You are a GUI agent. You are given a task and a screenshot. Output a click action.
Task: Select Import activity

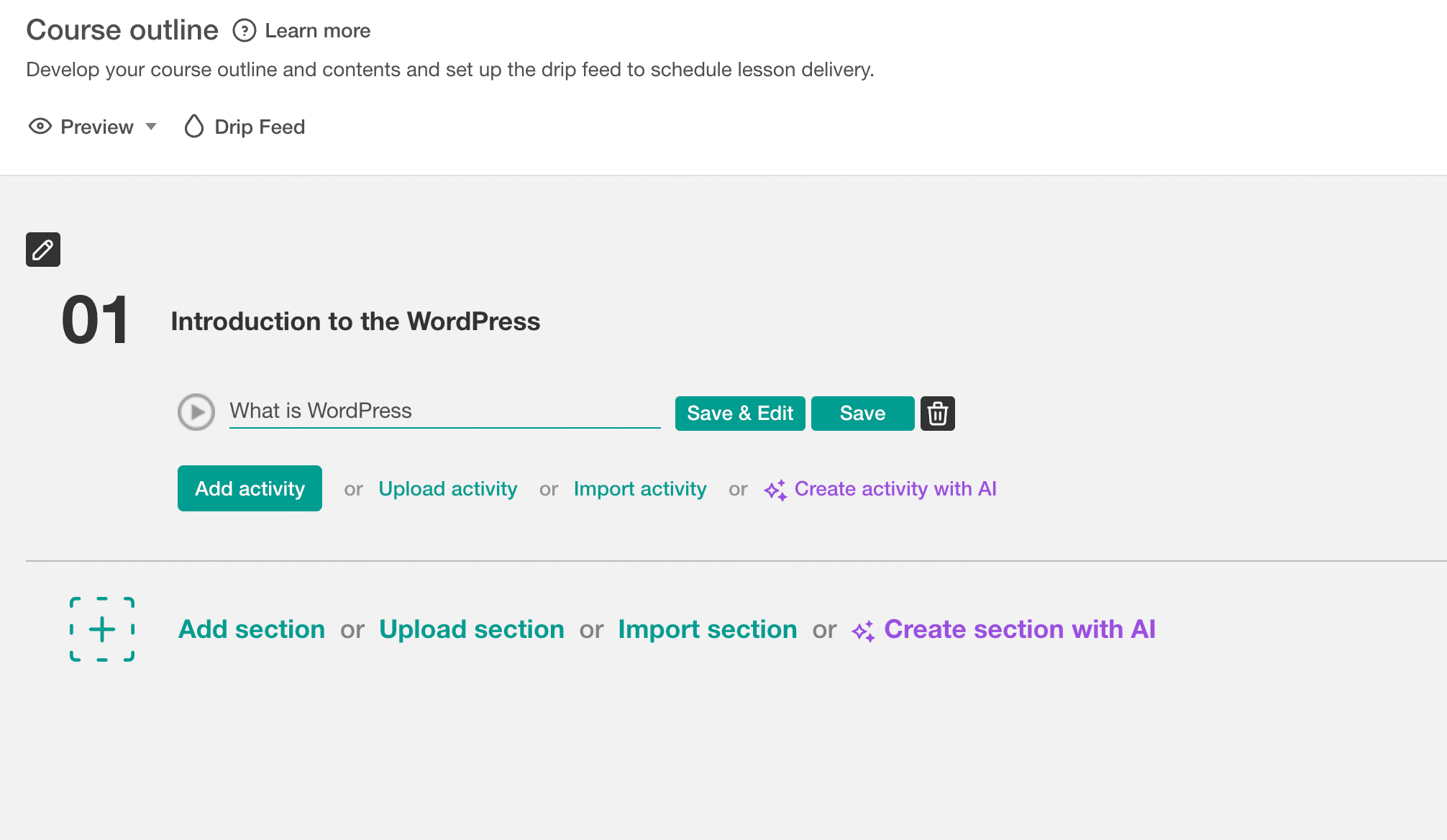coord(639,488)
